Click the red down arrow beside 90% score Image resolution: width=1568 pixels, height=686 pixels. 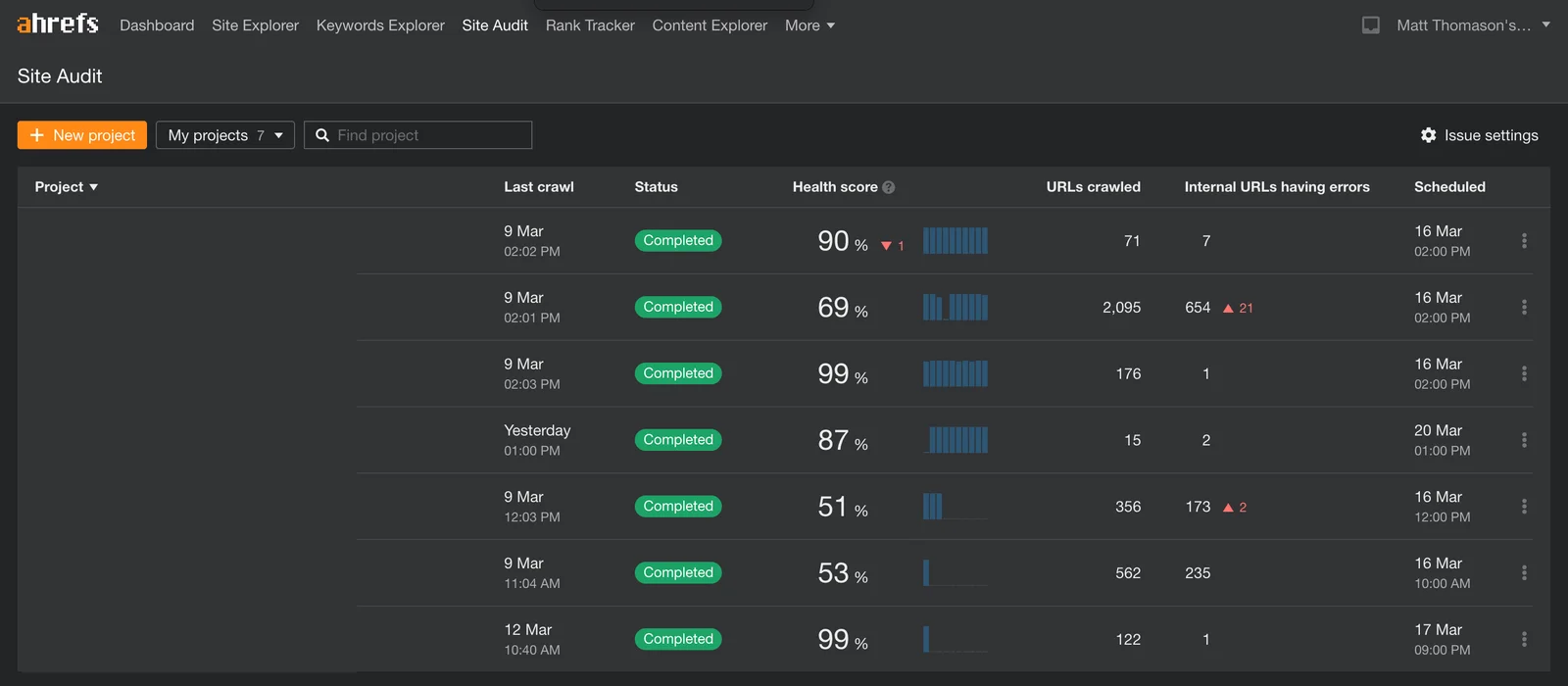[886, 246]
